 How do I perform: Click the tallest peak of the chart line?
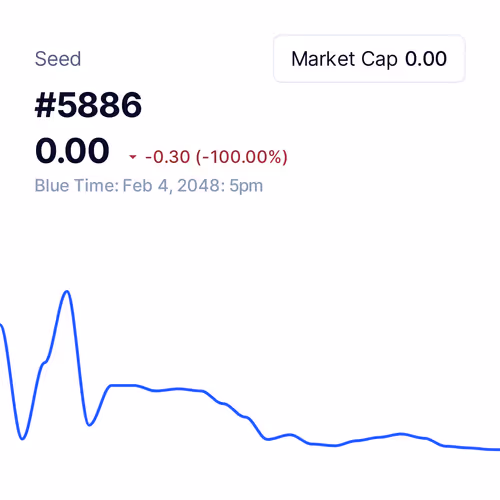(x=67, y=292)
